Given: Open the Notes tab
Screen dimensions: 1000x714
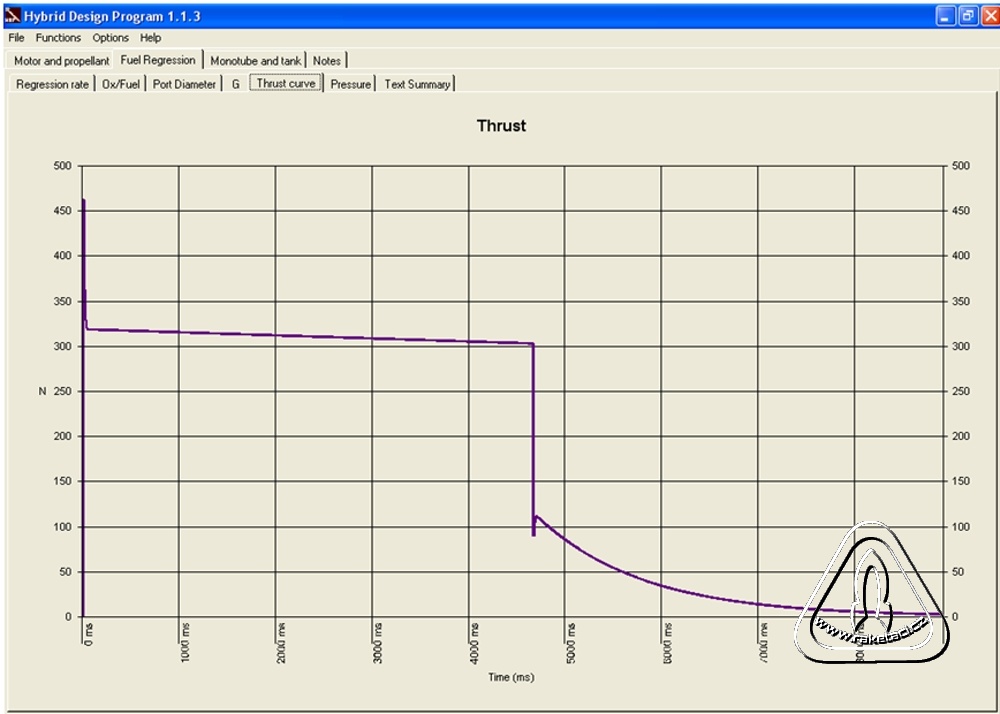Looking at the screenshot, I should point(327,61).
